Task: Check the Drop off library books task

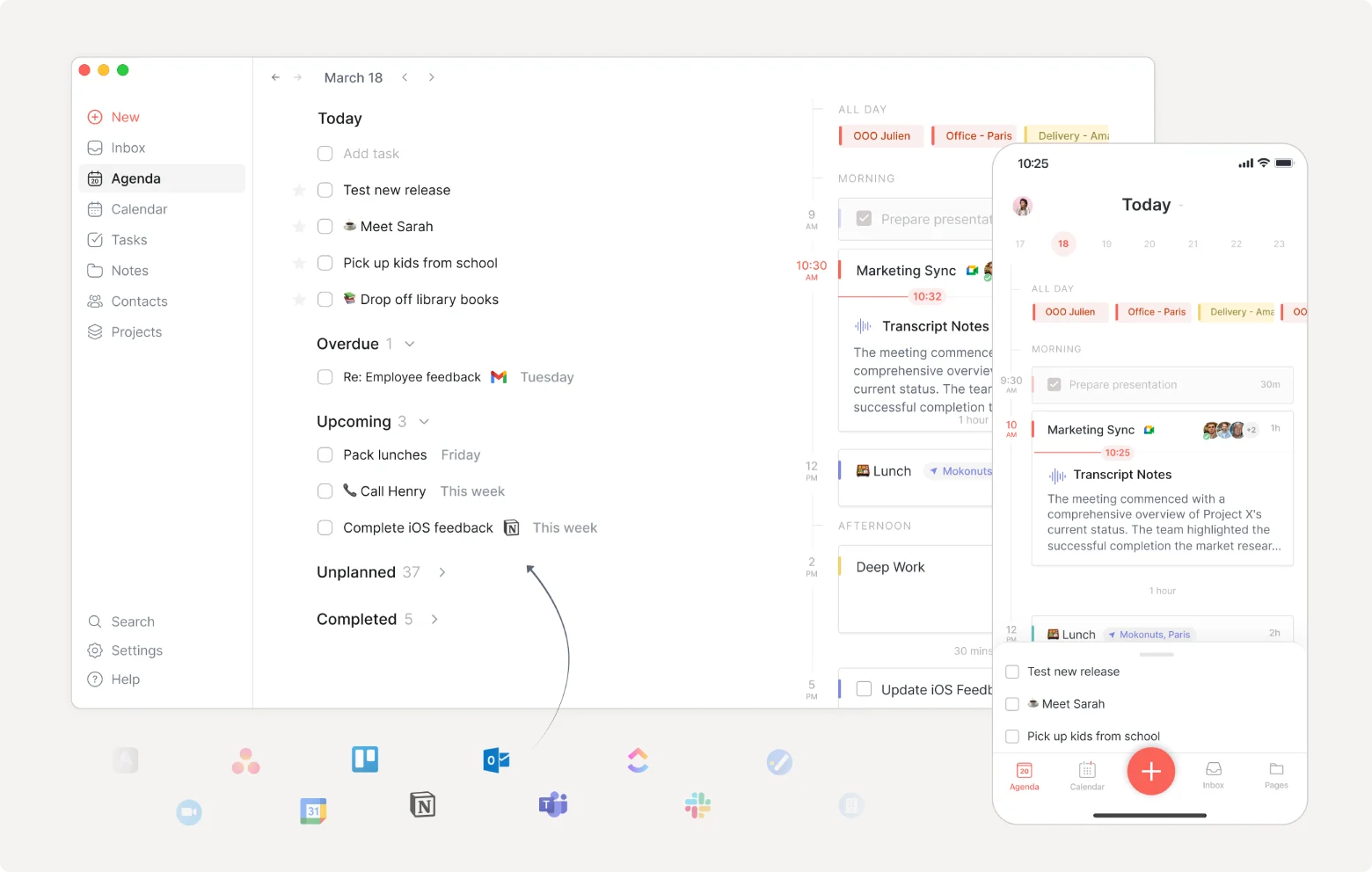Action: tap(325, 300)
